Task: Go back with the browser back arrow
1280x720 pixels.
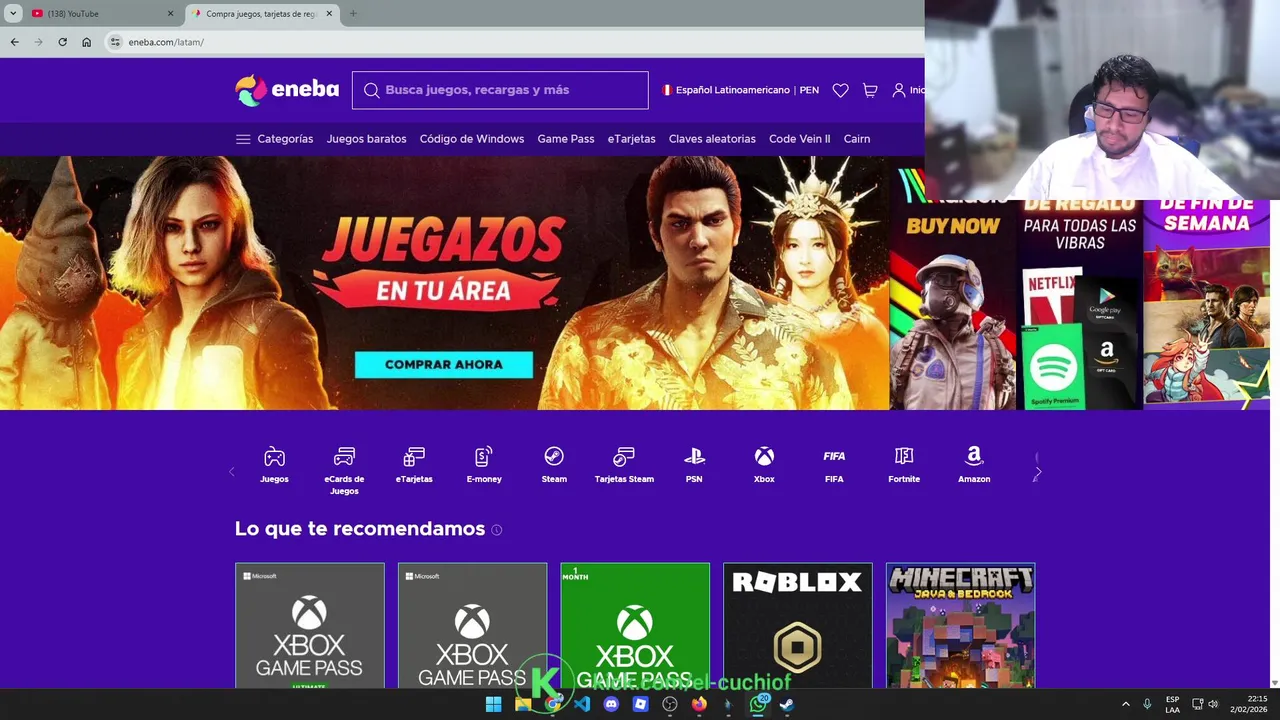Action: (x=14, y=42)
